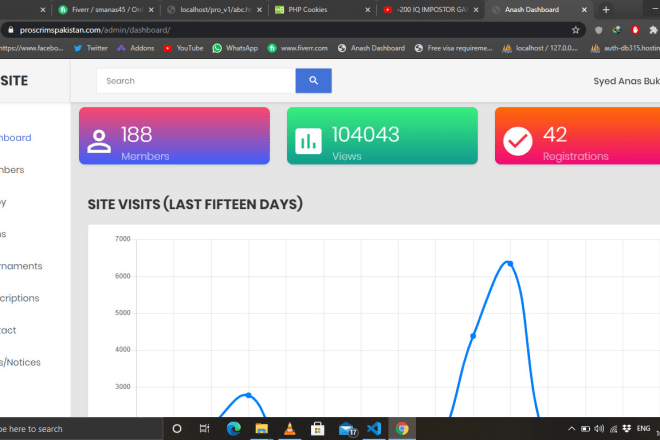Screen dimensions: 660x440
Task: Click the Syed Anas username in header
Action: (x=626, y=81)
